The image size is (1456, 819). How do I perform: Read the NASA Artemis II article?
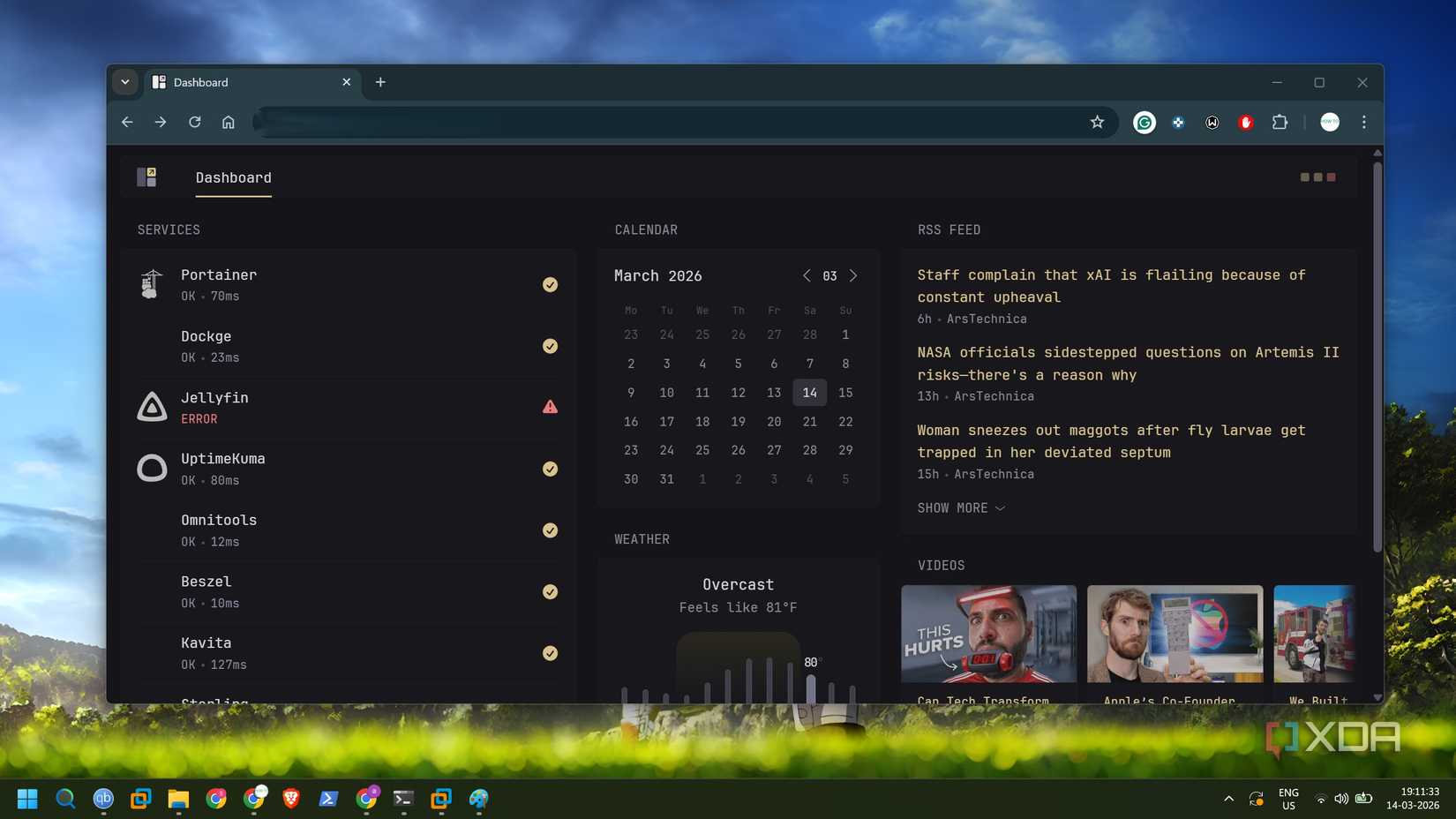point(1127,364)
